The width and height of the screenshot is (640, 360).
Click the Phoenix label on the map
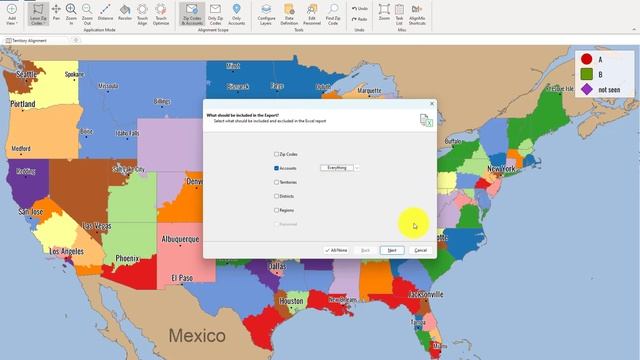(127, 258)
